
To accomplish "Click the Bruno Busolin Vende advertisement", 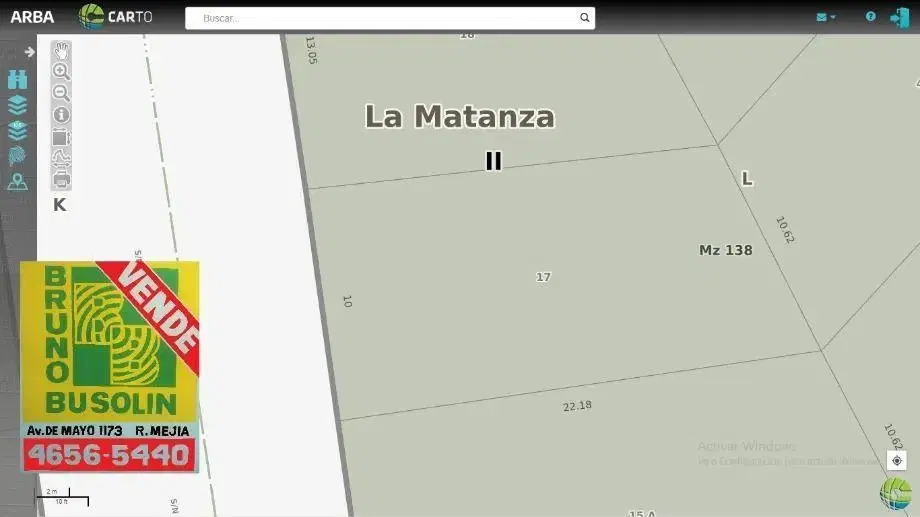I will [110, 367].
